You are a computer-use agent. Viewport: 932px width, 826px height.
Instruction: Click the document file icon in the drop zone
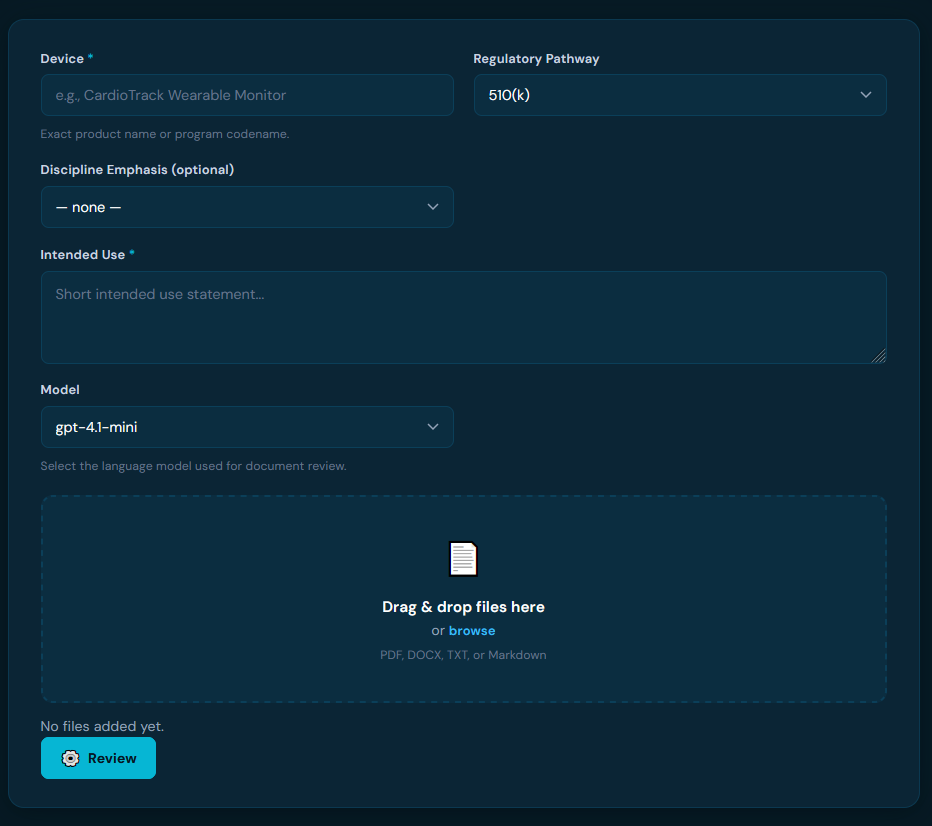[x=463, y=558]
